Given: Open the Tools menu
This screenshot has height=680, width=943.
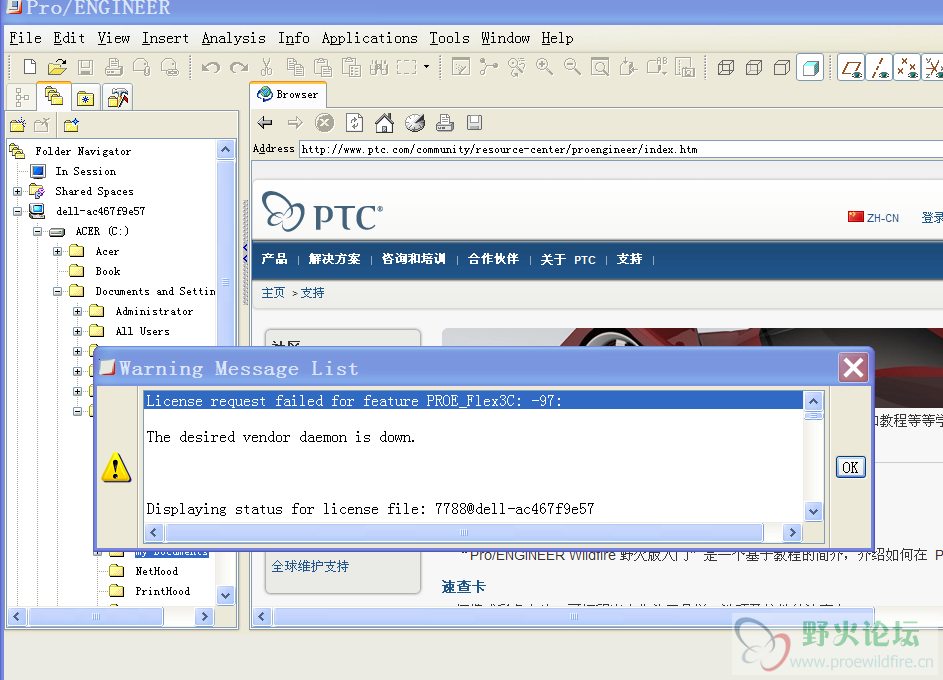Looking at the screenshot, I should point(449,38).
